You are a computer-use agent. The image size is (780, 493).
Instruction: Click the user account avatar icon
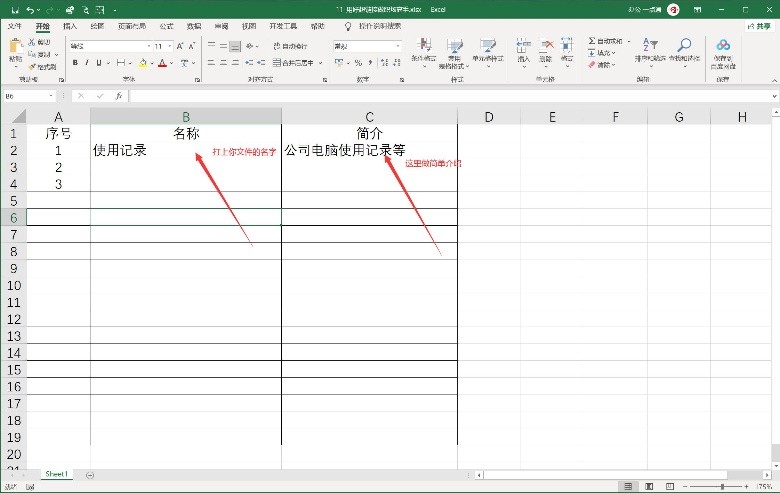pos(673,9)
